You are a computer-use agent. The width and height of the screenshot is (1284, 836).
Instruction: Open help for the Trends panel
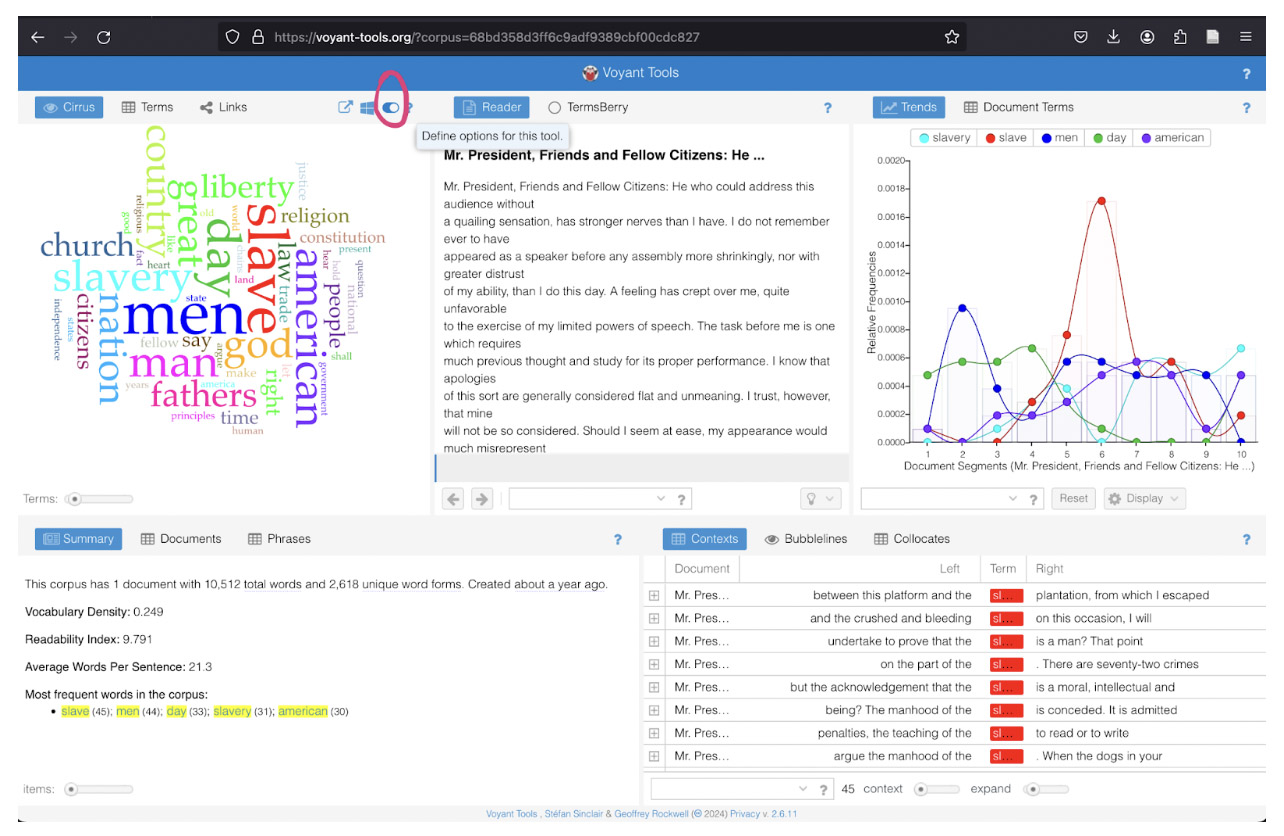click(1246, 108)
